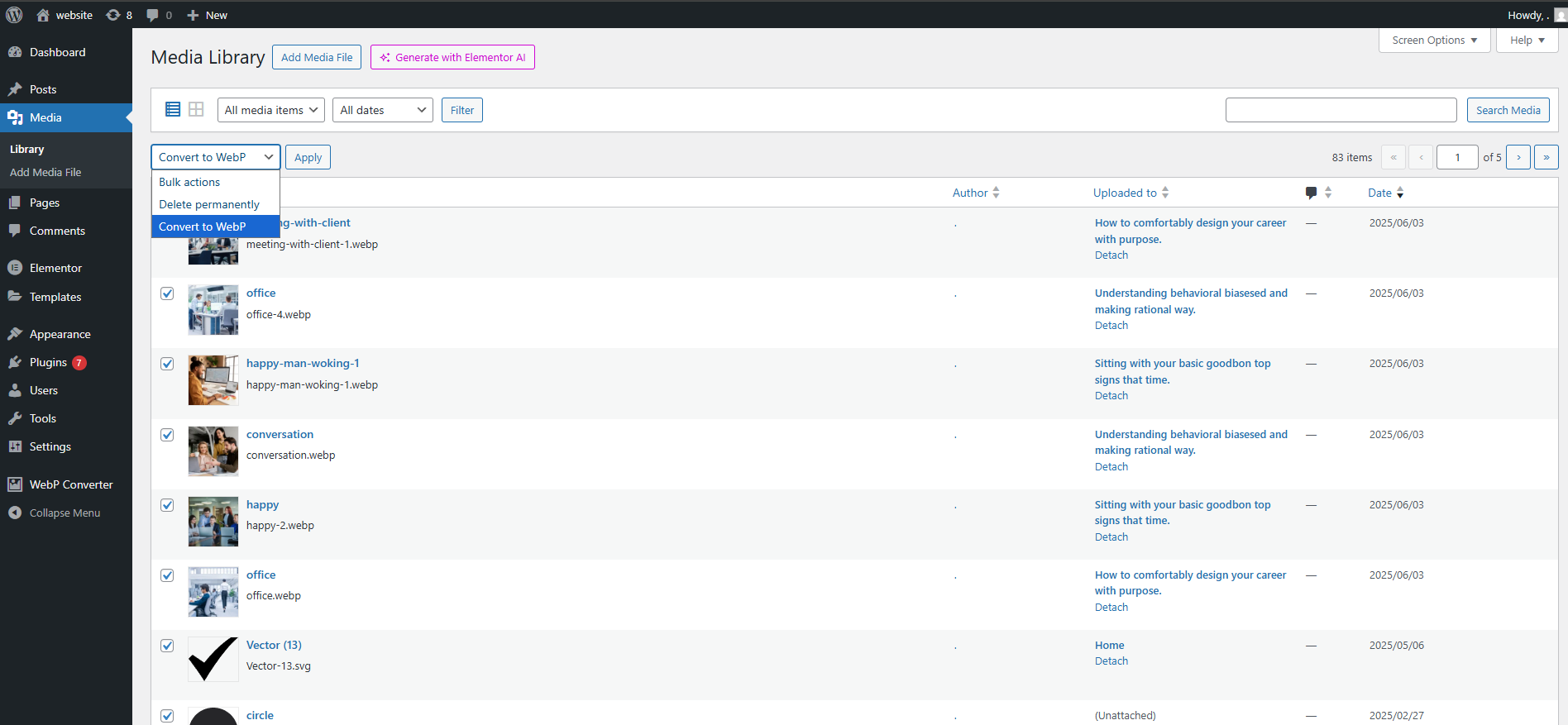Go to next page arrow

click(x=1518, y=157)
